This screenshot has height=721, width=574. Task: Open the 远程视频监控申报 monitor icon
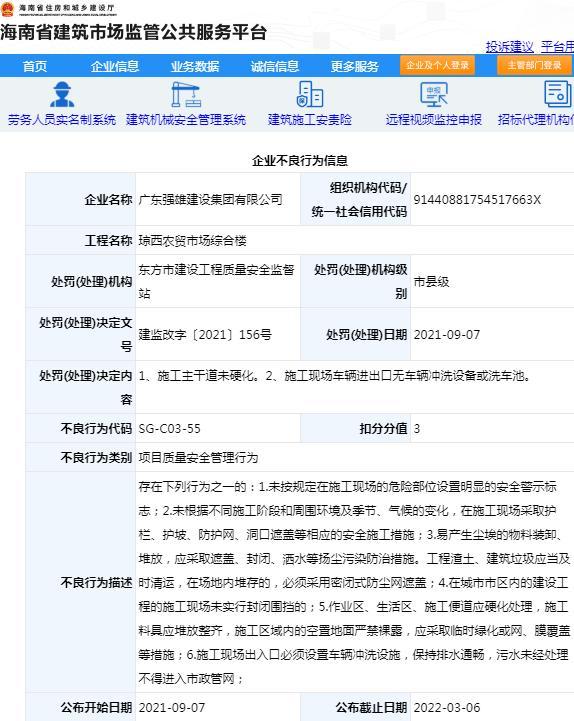point(434,94)
